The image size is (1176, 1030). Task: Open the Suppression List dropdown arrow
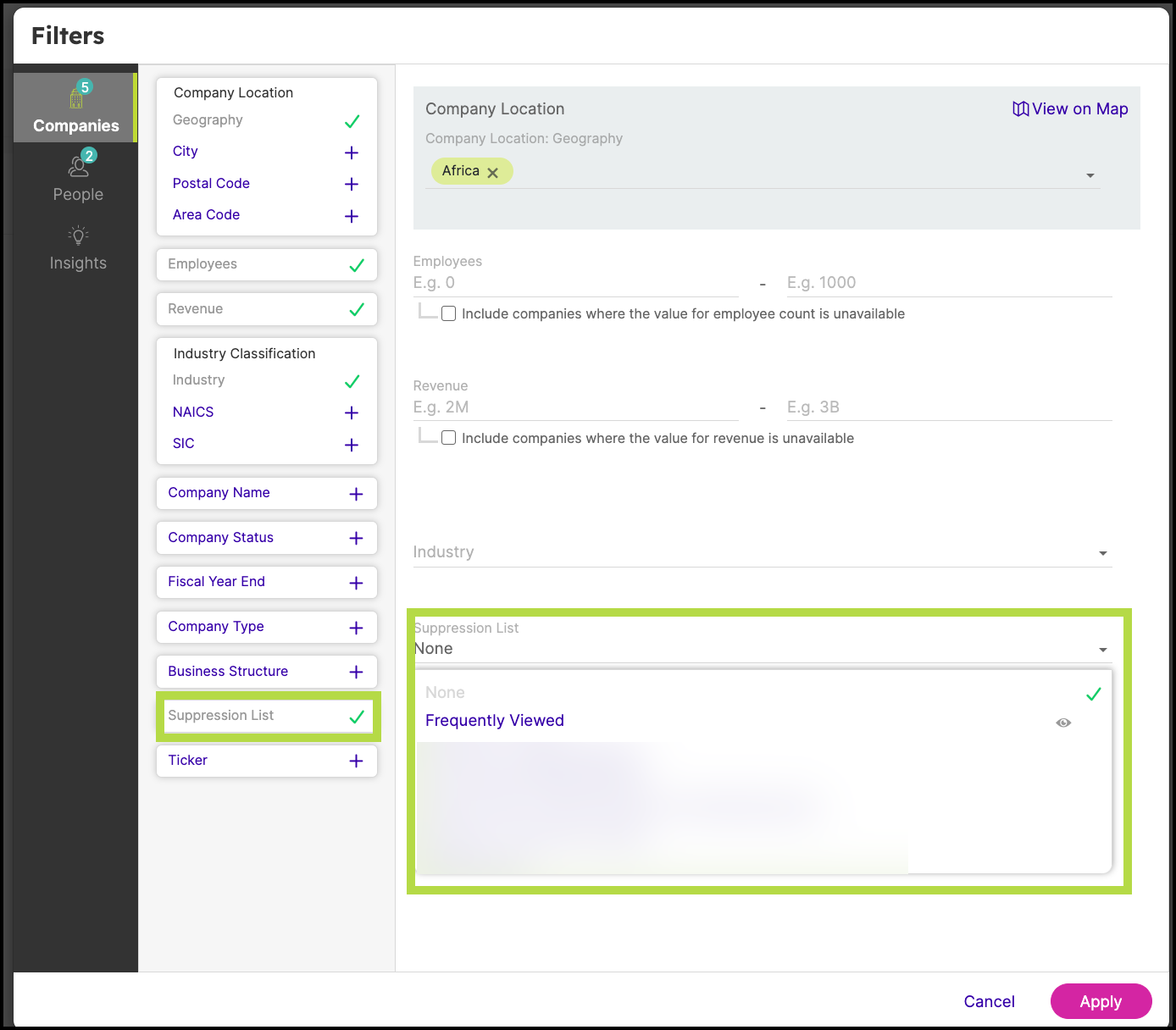[x=1103, y=650]
